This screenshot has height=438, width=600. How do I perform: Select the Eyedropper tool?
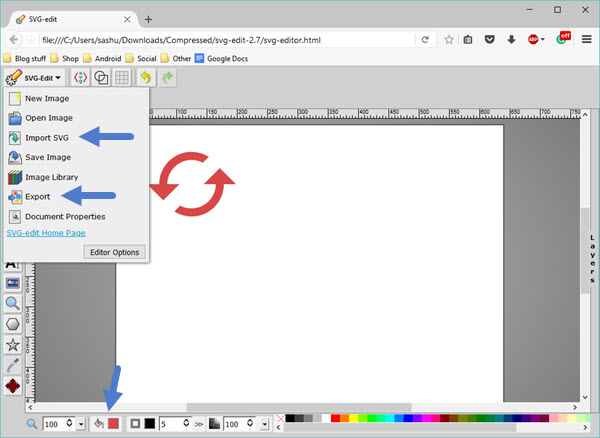point(13,366)
